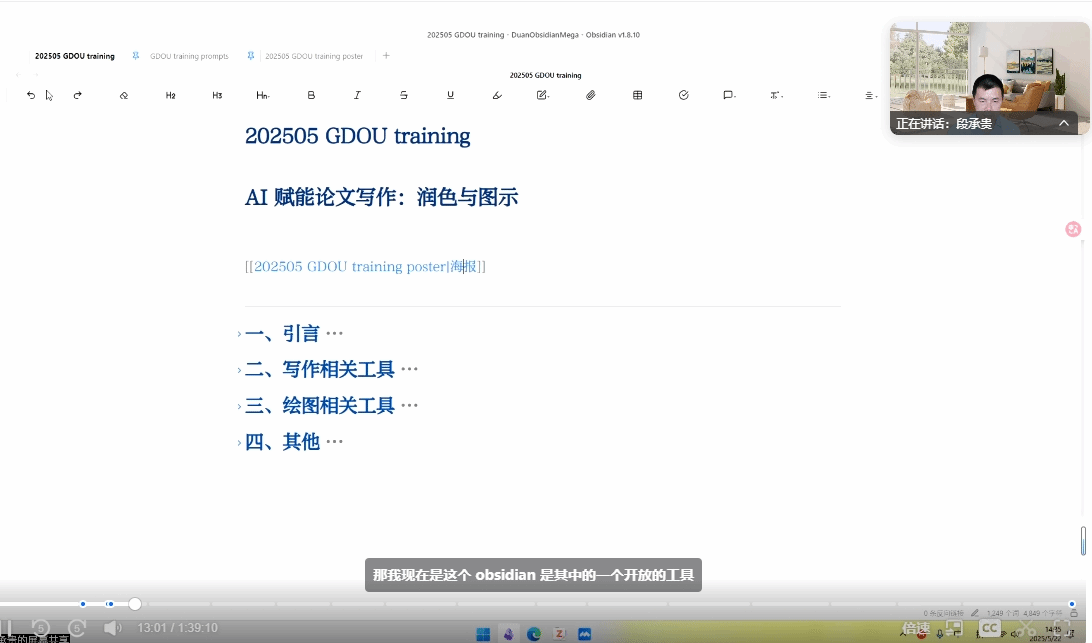
Task: Switch to the 202505 GDOU training tab
Action: tap(75, 56)
